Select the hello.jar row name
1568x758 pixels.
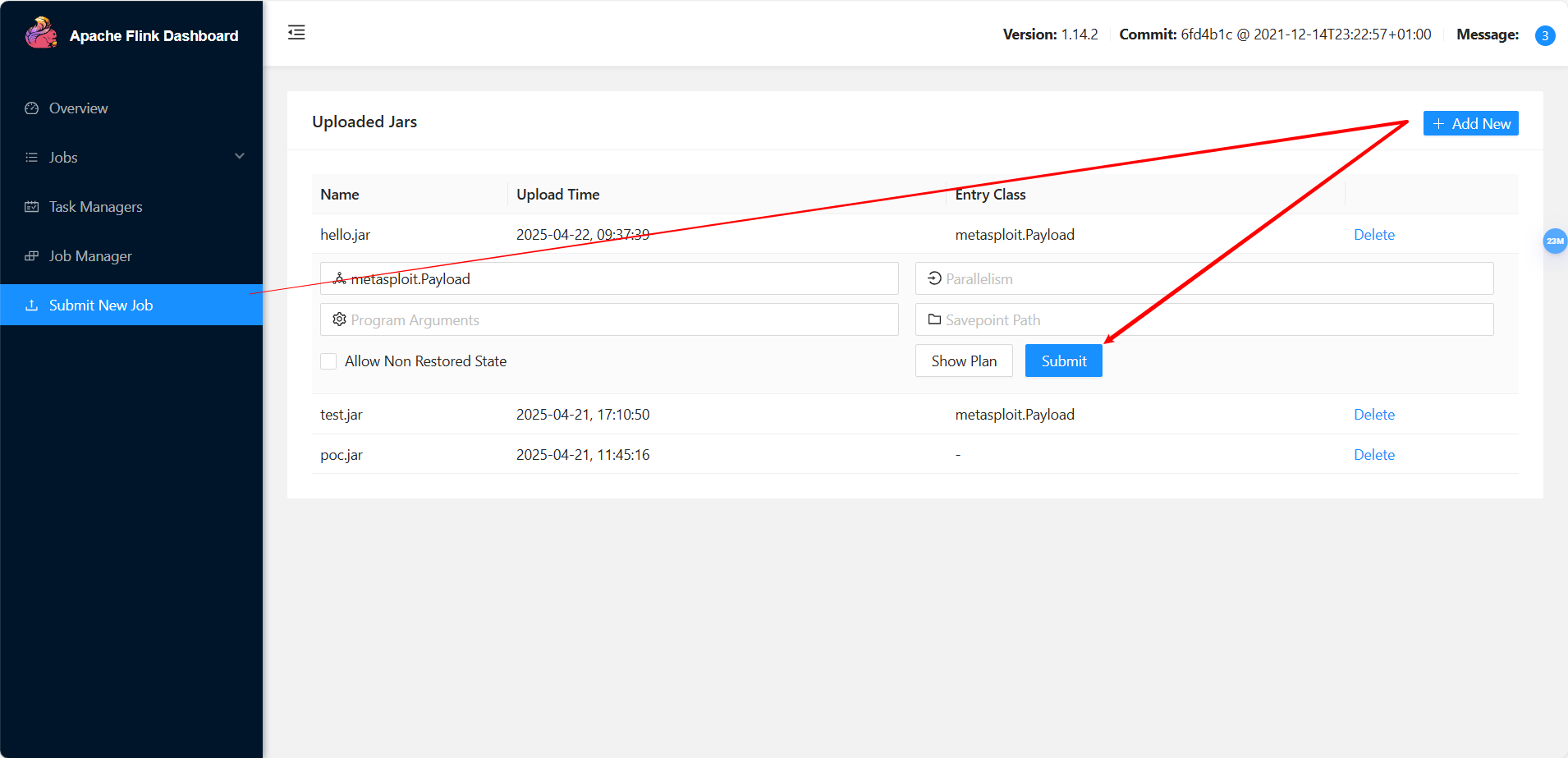[345, 235]
